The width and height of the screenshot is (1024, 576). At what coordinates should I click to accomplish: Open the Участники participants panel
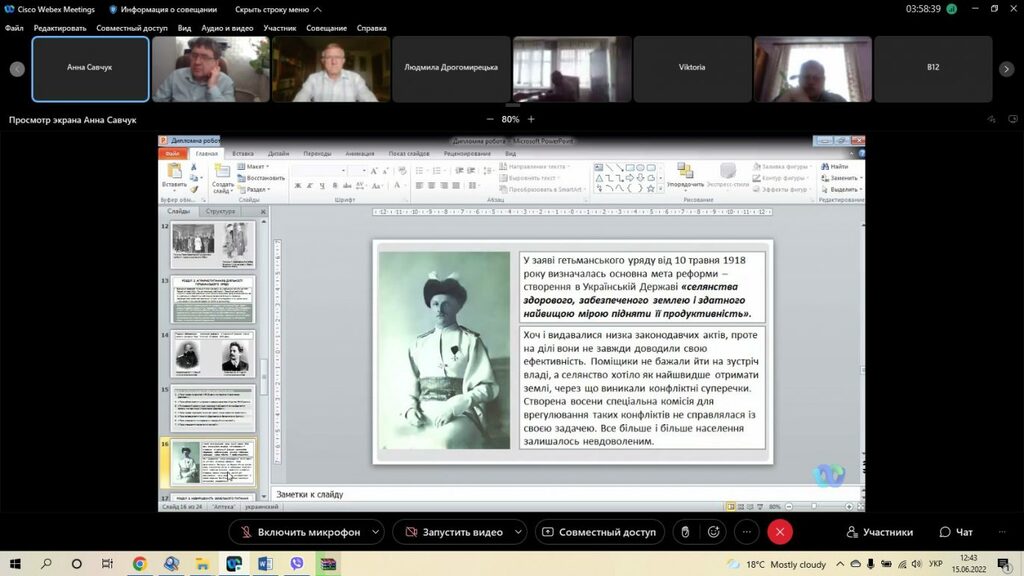click(x=879, y=532)
